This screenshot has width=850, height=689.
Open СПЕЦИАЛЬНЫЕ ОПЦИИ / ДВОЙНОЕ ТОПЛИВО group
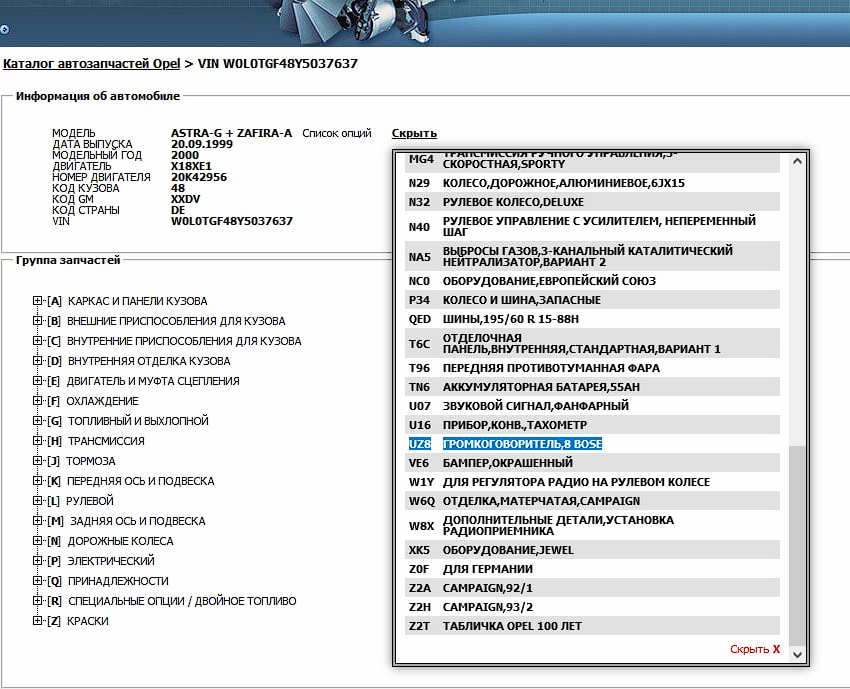tap(182, 601)
